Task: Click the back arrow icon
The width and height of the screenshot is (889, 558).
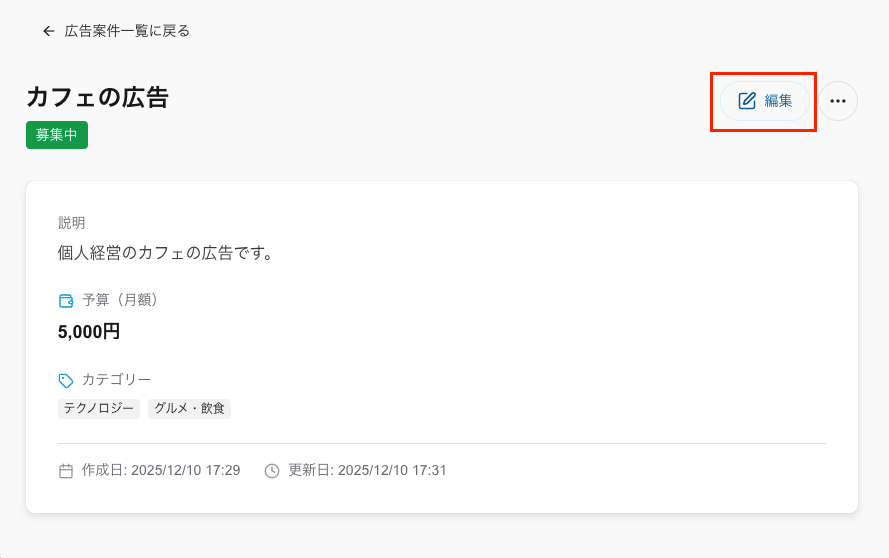Action: [x=48, y=31]
